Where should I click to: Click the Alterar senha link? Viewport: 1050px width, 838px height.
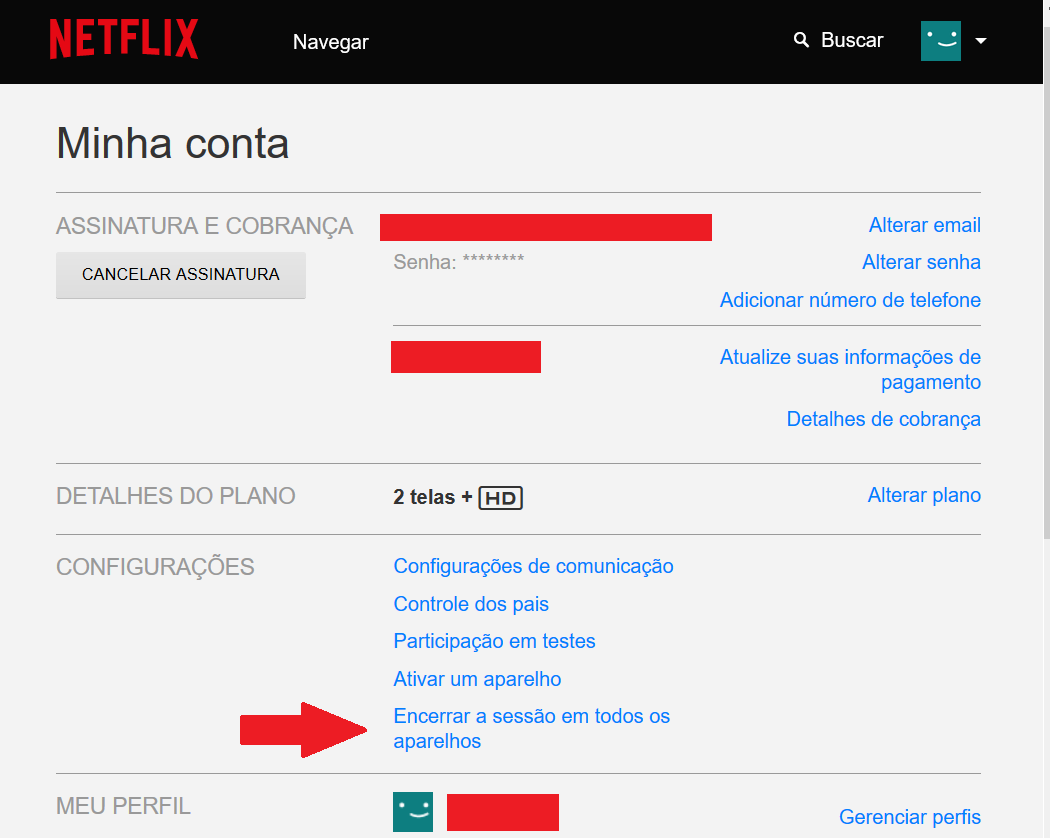pos(921,262)
